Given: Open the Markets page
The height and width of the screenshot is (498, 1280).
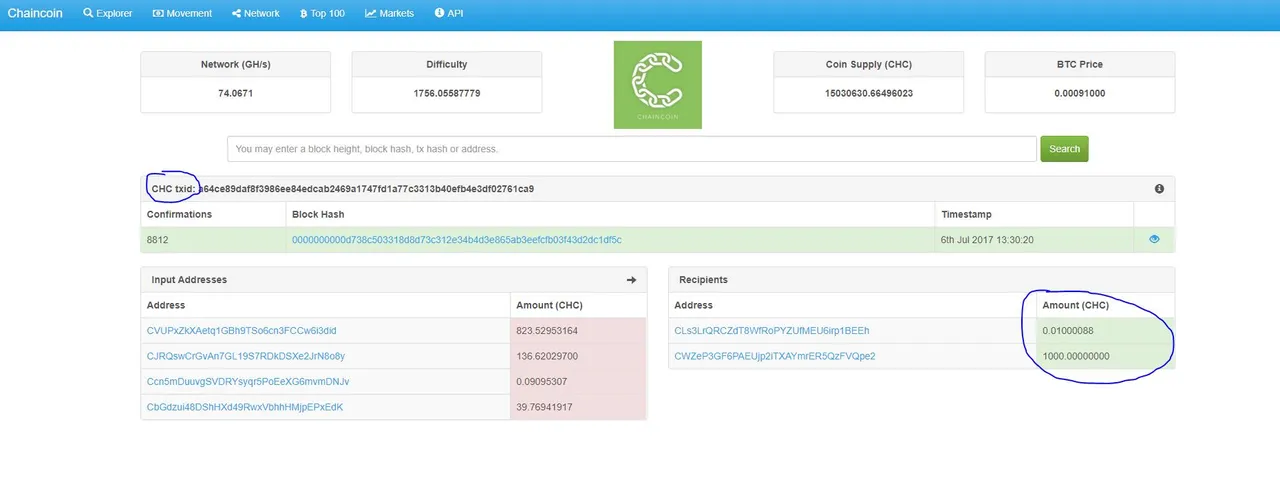Looking at the screenshot, I should pyautogui.click(x=389, y=13).
